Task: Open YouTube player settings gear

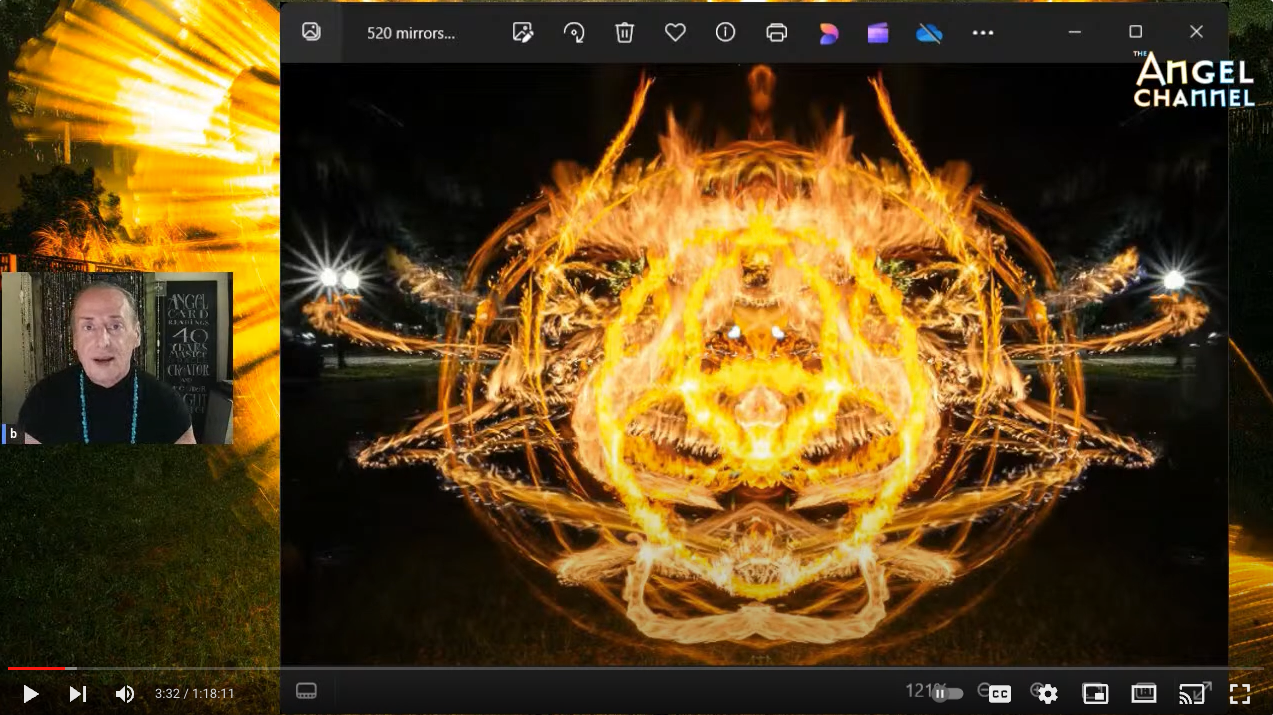Action: point(1047,694)
